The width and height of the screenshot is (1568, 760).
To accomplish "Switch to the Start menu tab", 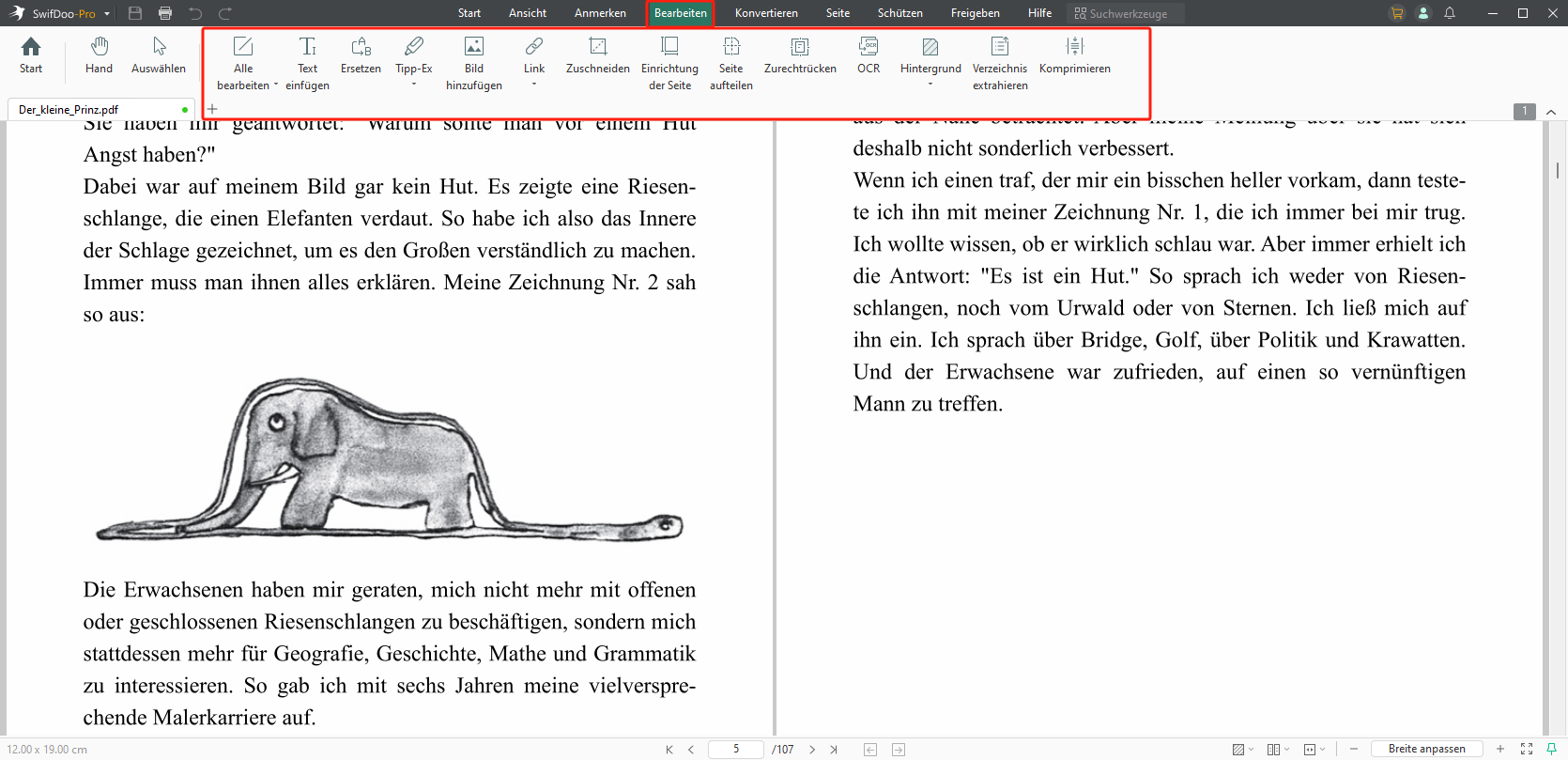I will coord(469,13).
